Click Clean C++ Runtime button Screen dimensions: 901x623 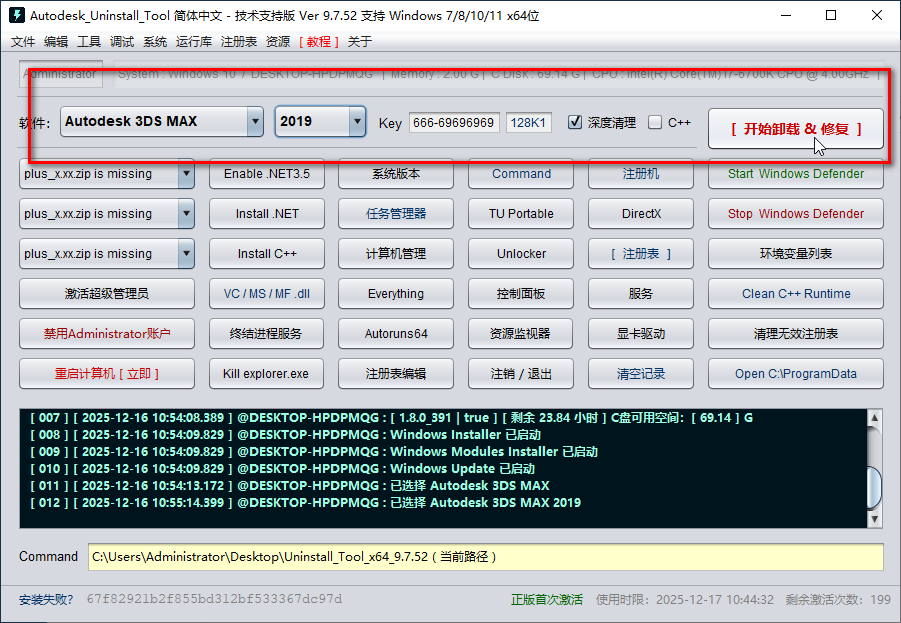[795, 294]
